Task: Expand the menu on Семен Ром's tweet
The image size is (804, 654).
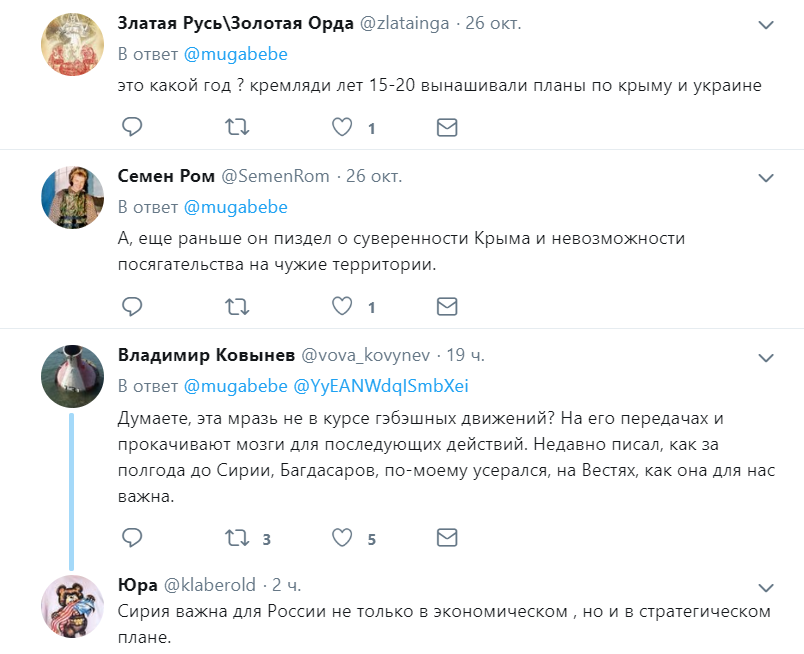Action: [766, 178]
